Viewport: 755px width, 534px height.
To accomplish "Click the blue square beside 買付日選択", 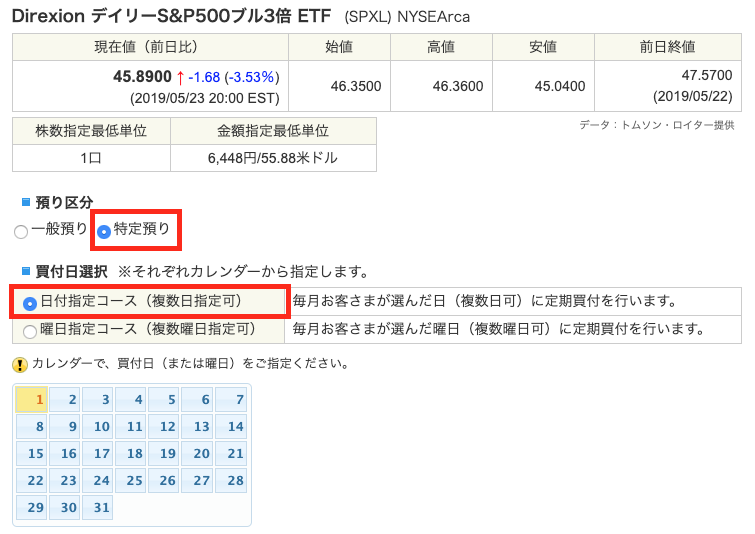I will (x=26, y=271).
